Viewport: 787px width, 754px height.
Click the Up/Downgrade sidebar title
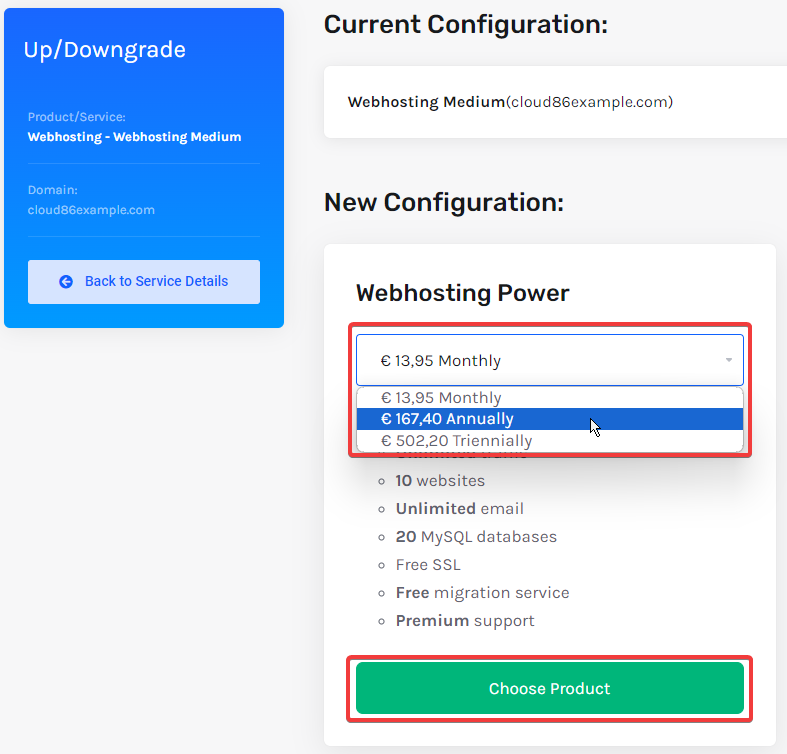click(x=104, y=50)
